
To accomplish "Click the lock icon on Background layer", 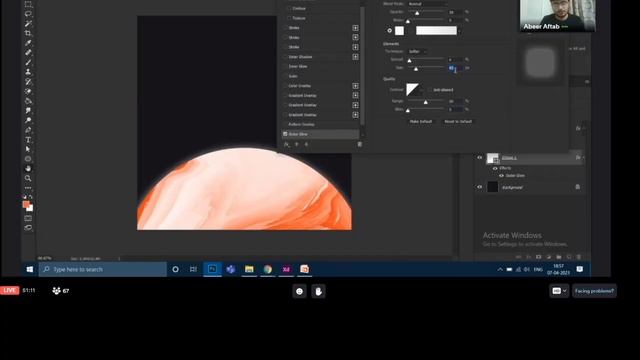I will click(578, 187).
